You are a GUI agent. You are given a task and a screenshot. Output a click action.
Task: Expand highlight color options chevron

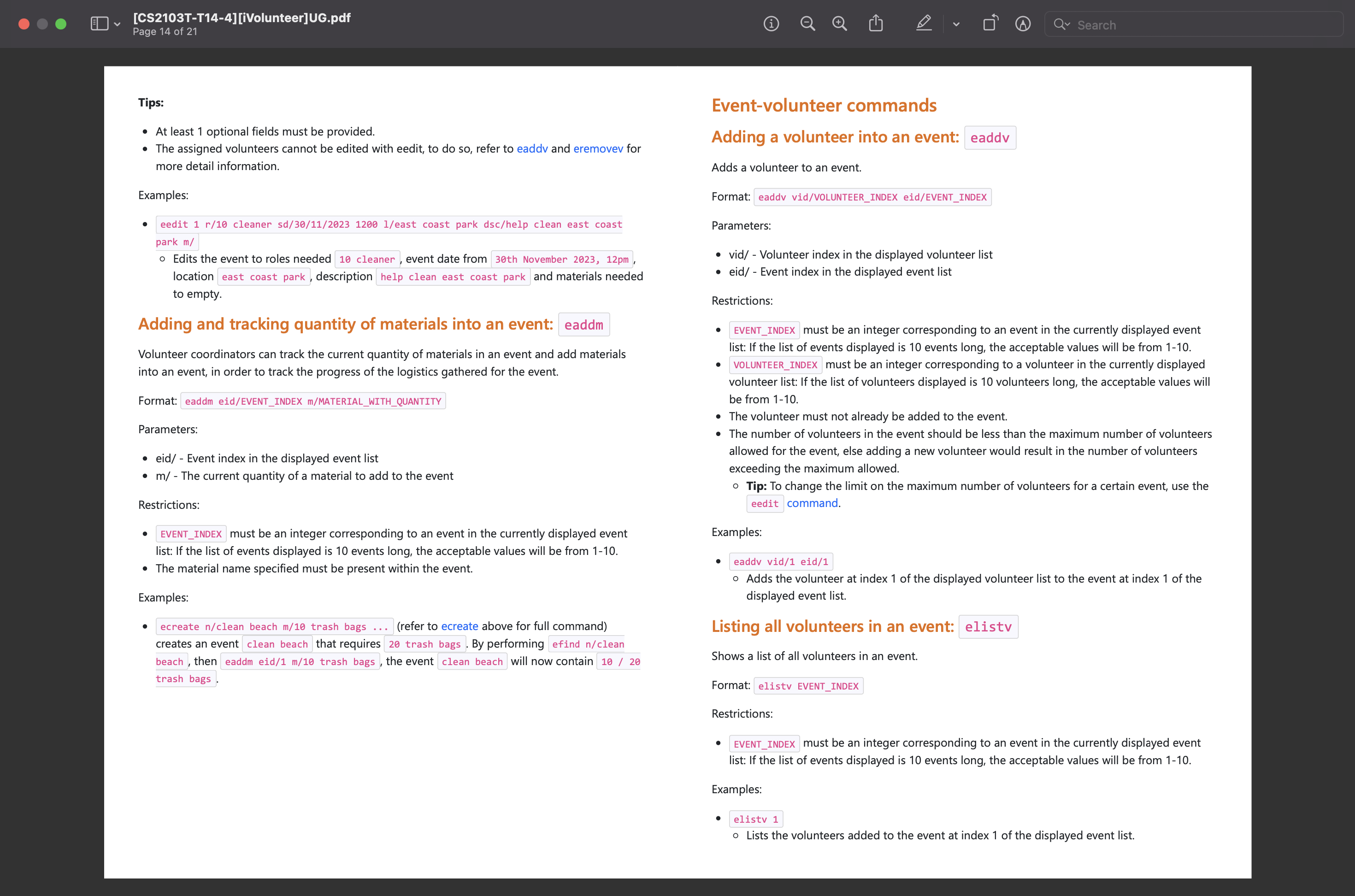[x=956, y=24]
